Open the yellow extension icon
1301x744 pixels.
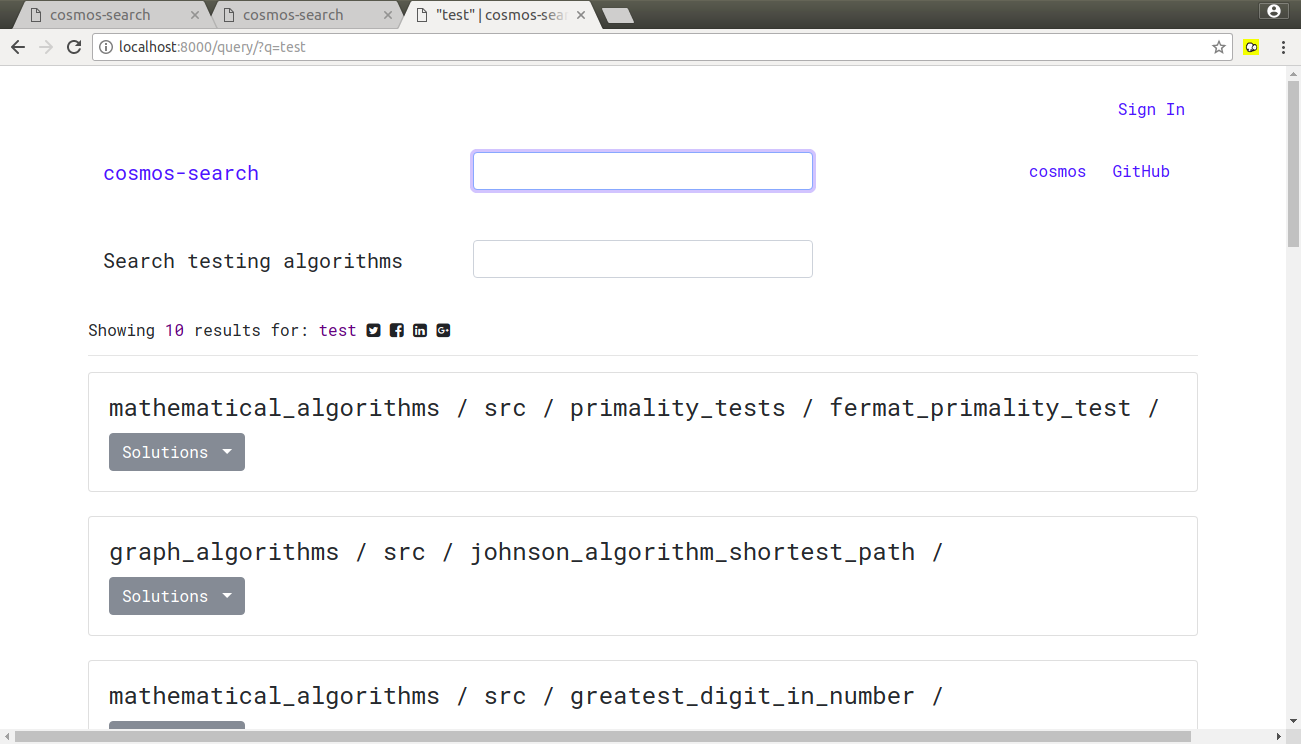click(x=1251, y=47)
